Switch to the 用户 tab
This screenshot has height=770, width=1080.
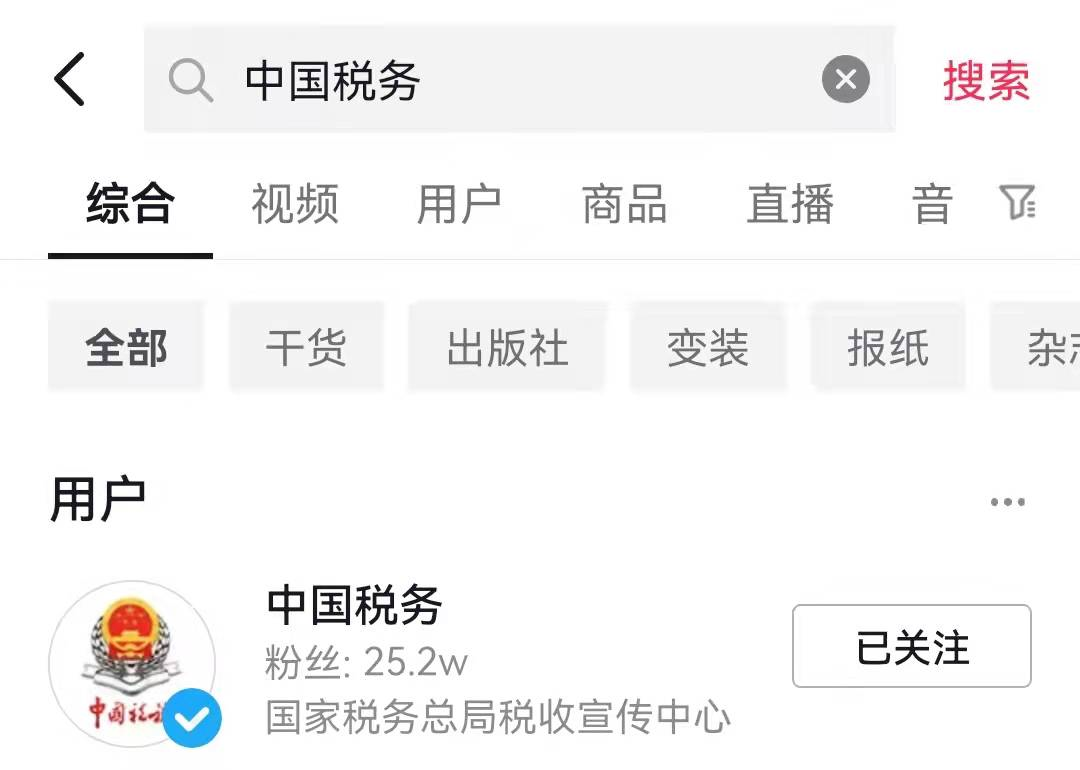pos(459,204)
